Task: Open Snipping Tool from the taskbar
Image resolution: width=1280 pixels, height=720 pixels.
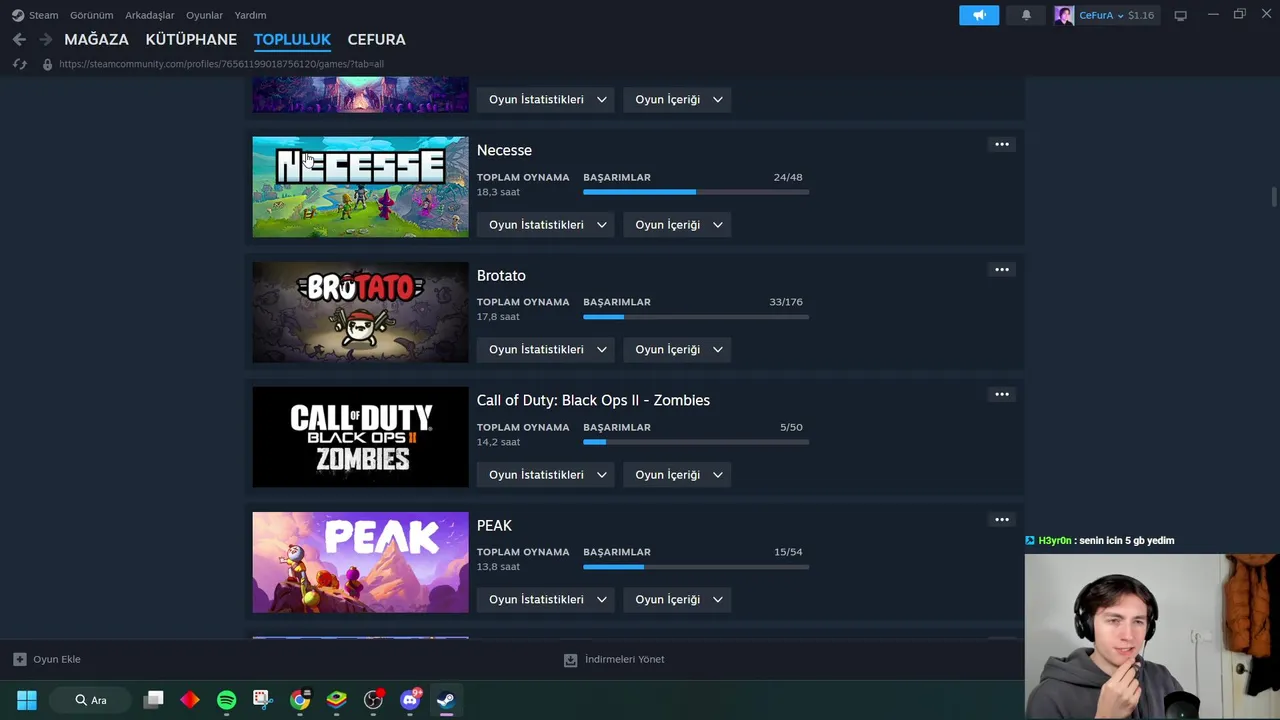Action: [263, 700]
